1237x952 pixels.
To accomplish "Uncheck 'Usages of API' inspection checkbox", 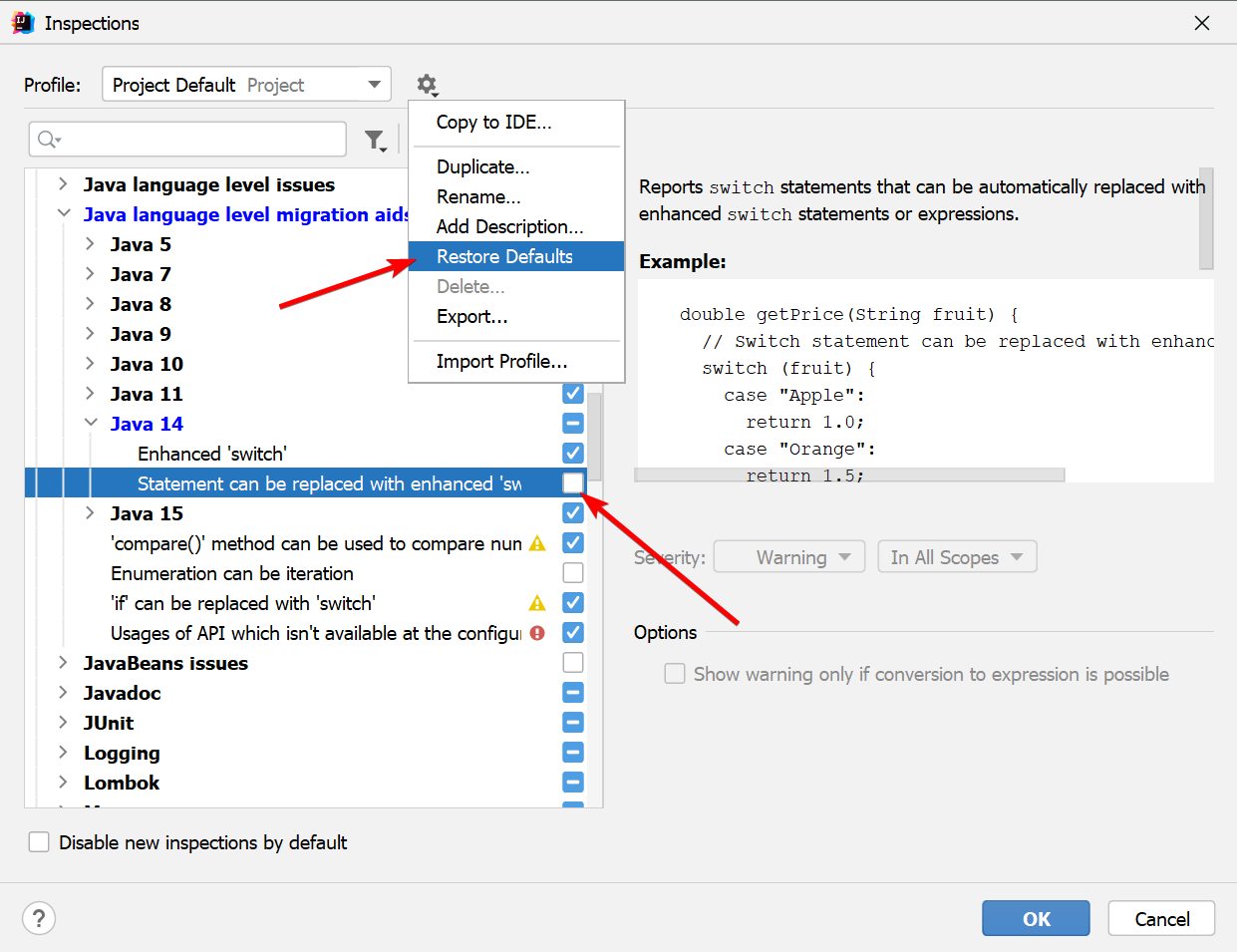I will coord(573,633).
